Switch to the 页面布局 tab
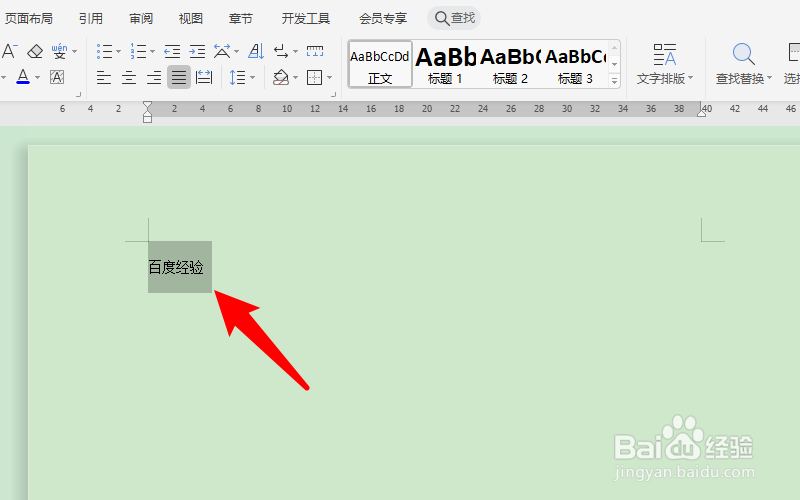800x500 pixels. pyautogui.click(x=29, y=19)
